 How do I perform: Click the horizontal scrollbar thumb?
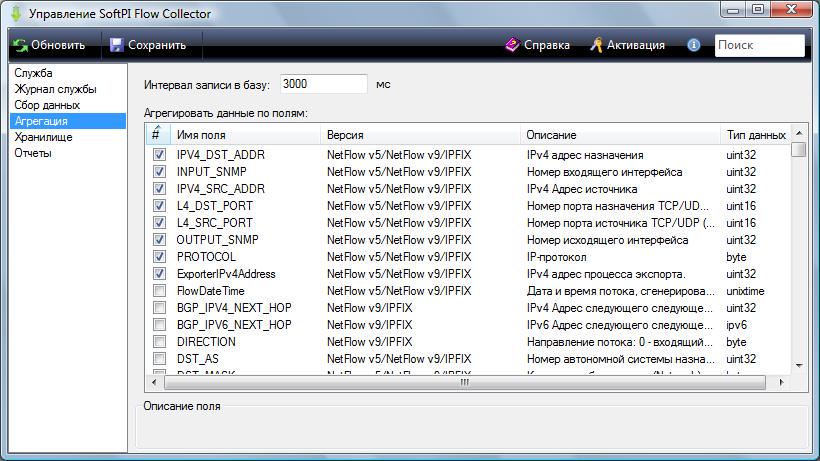click(x=464, y=383)
